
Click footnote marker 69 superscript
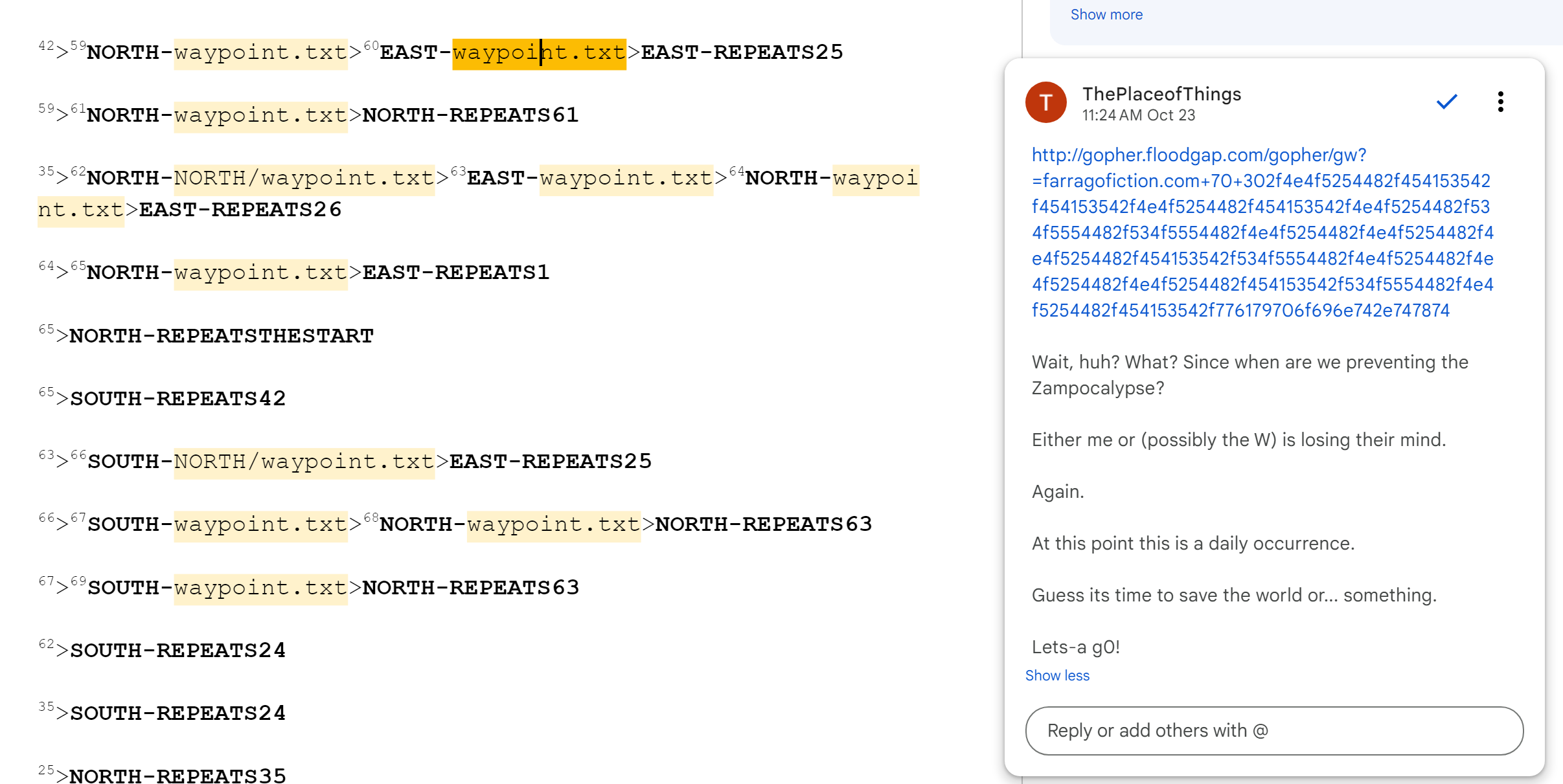click(x=78, y=581)
